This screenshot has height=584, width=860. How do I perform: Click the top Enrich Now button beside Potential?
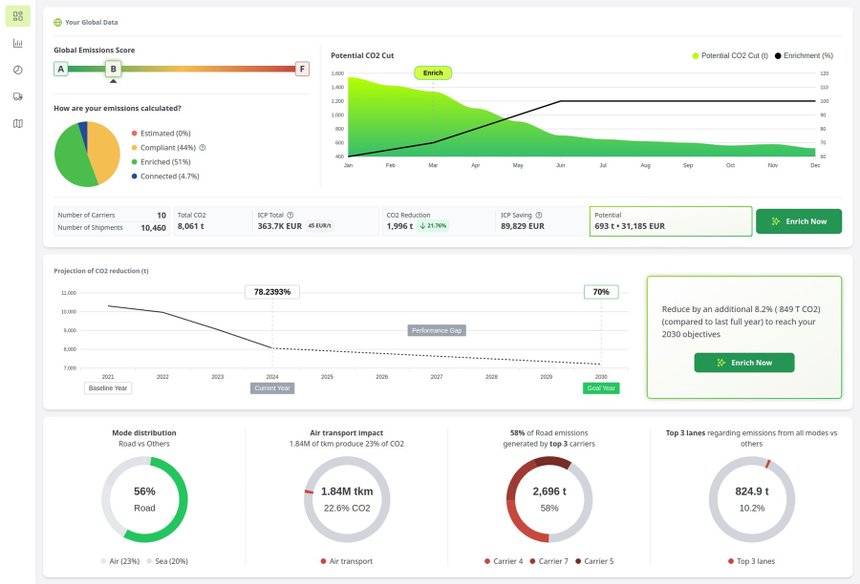799,222
